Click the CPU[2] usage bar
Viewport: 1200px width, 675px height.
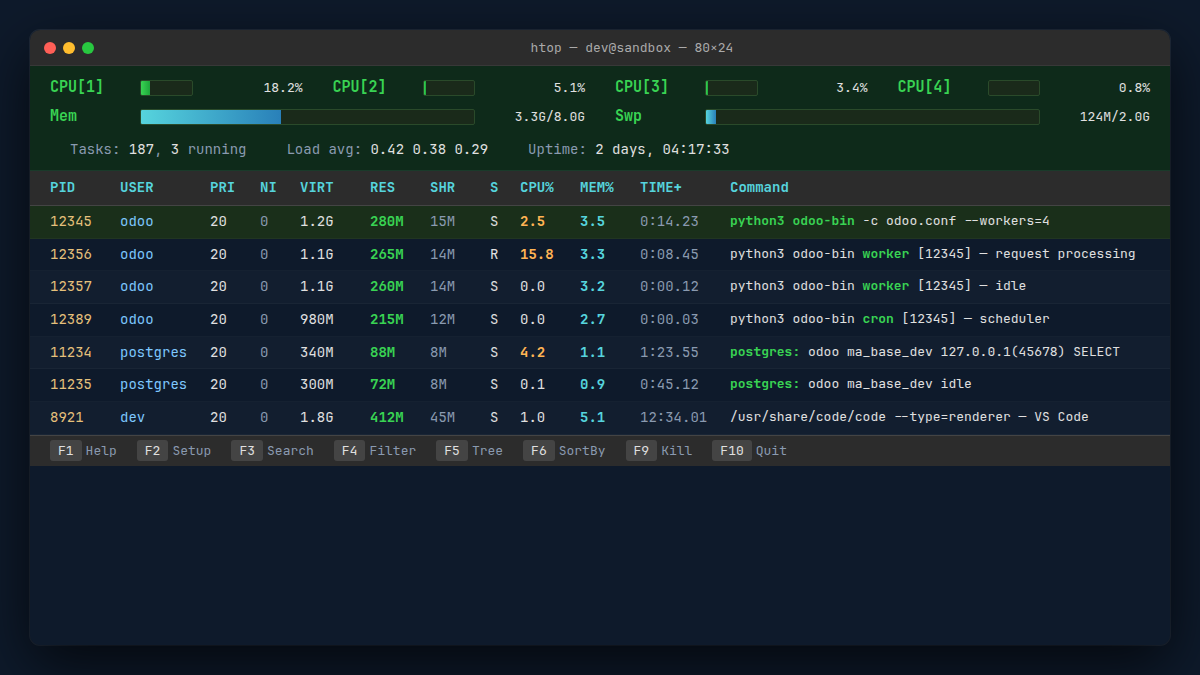pyautogui.click(x=449, y=88)
